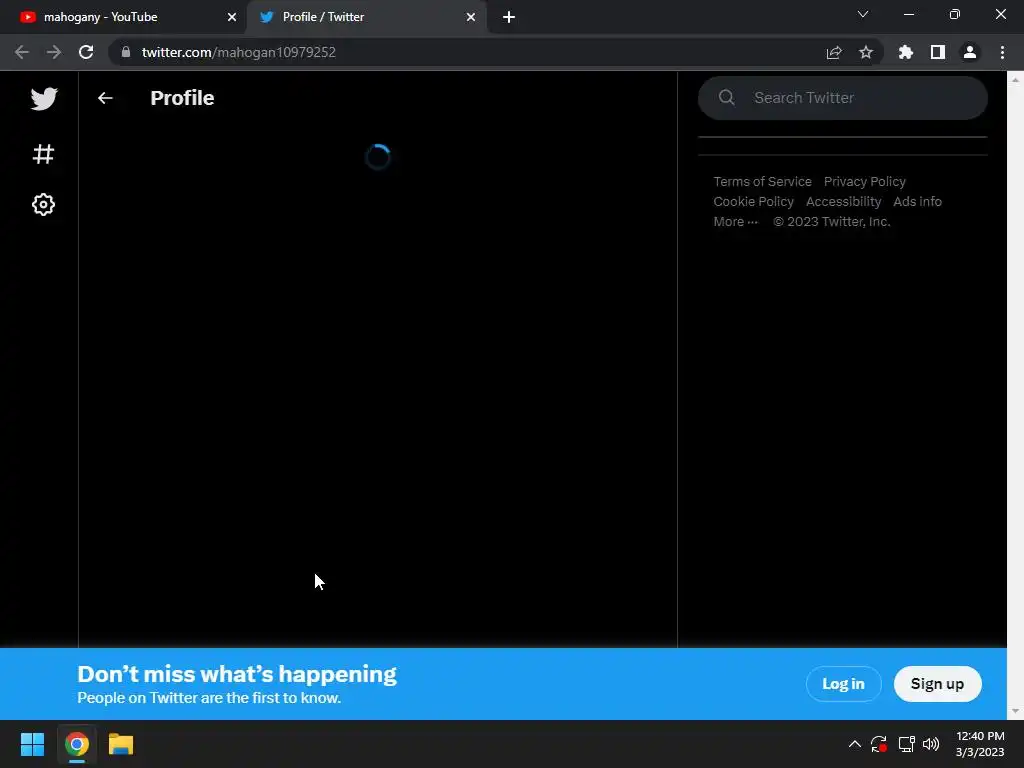Click the Twitter bird logo

[x=44, y=99]
